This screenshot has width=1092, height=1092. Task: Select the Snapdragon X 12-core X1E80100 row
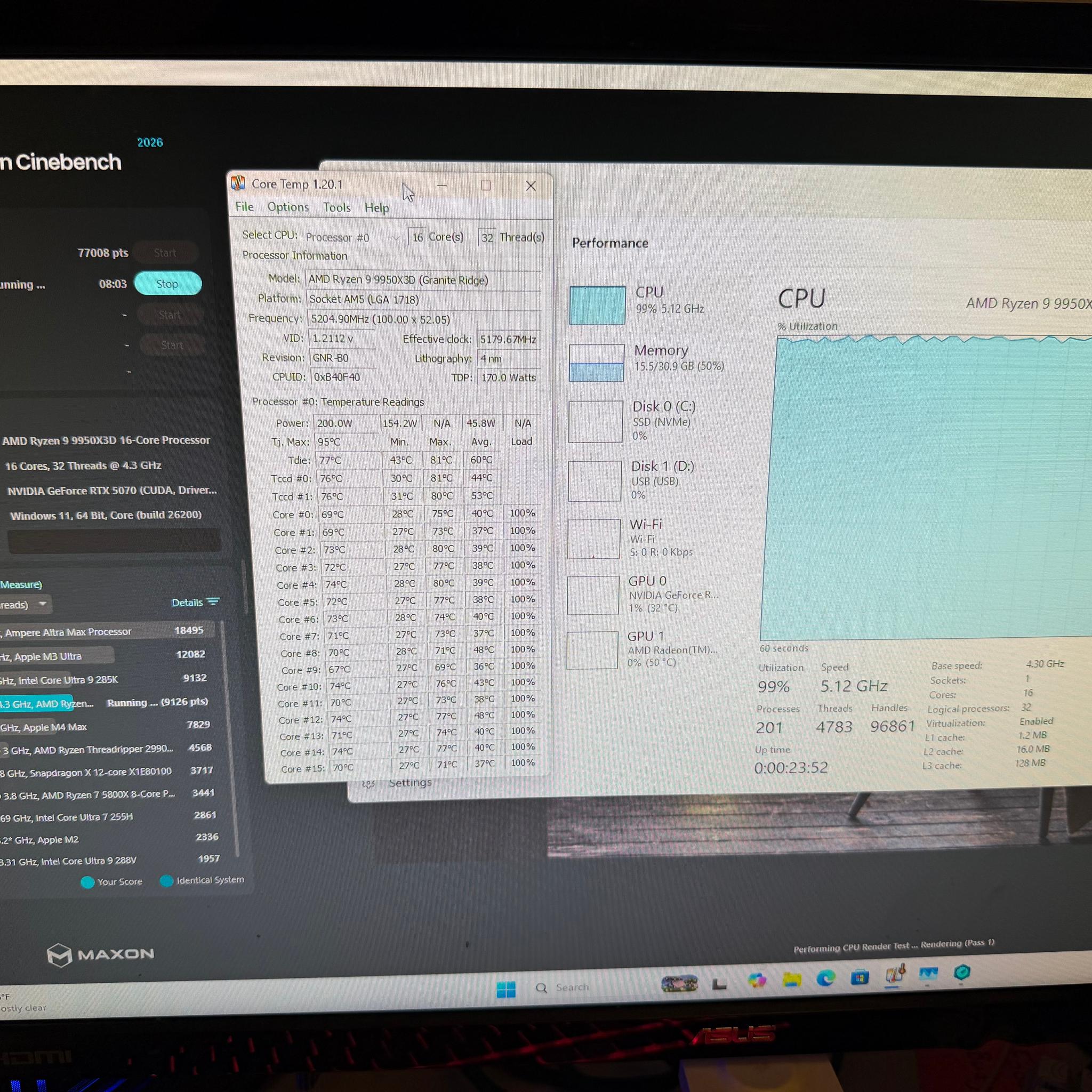click(x=107, y=772)
